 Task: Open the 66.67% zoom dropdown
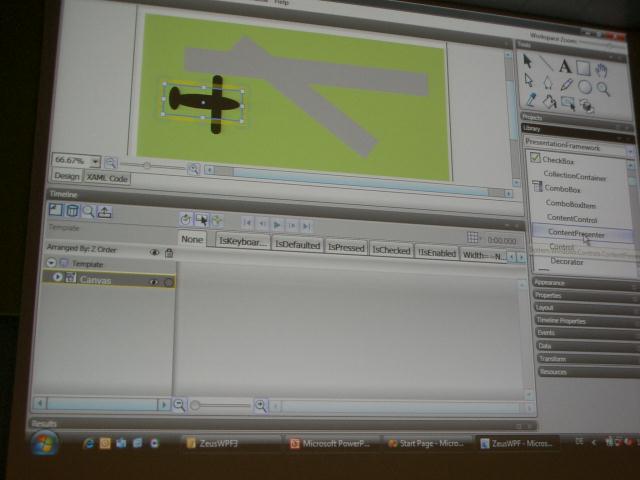pyautogui.click(x=95, y=161)
